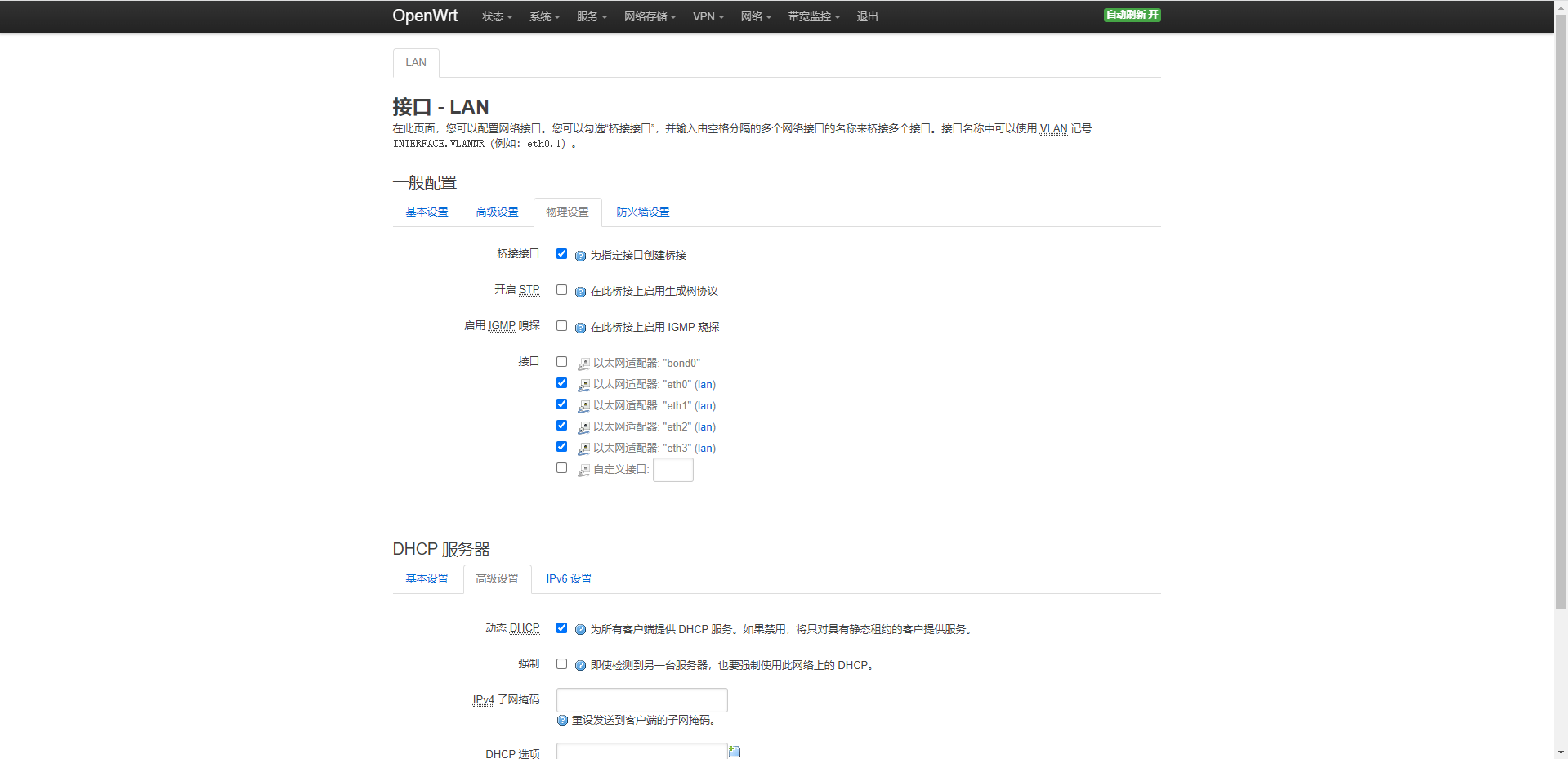Focus the 自定义接口 text field

[673, 470]
